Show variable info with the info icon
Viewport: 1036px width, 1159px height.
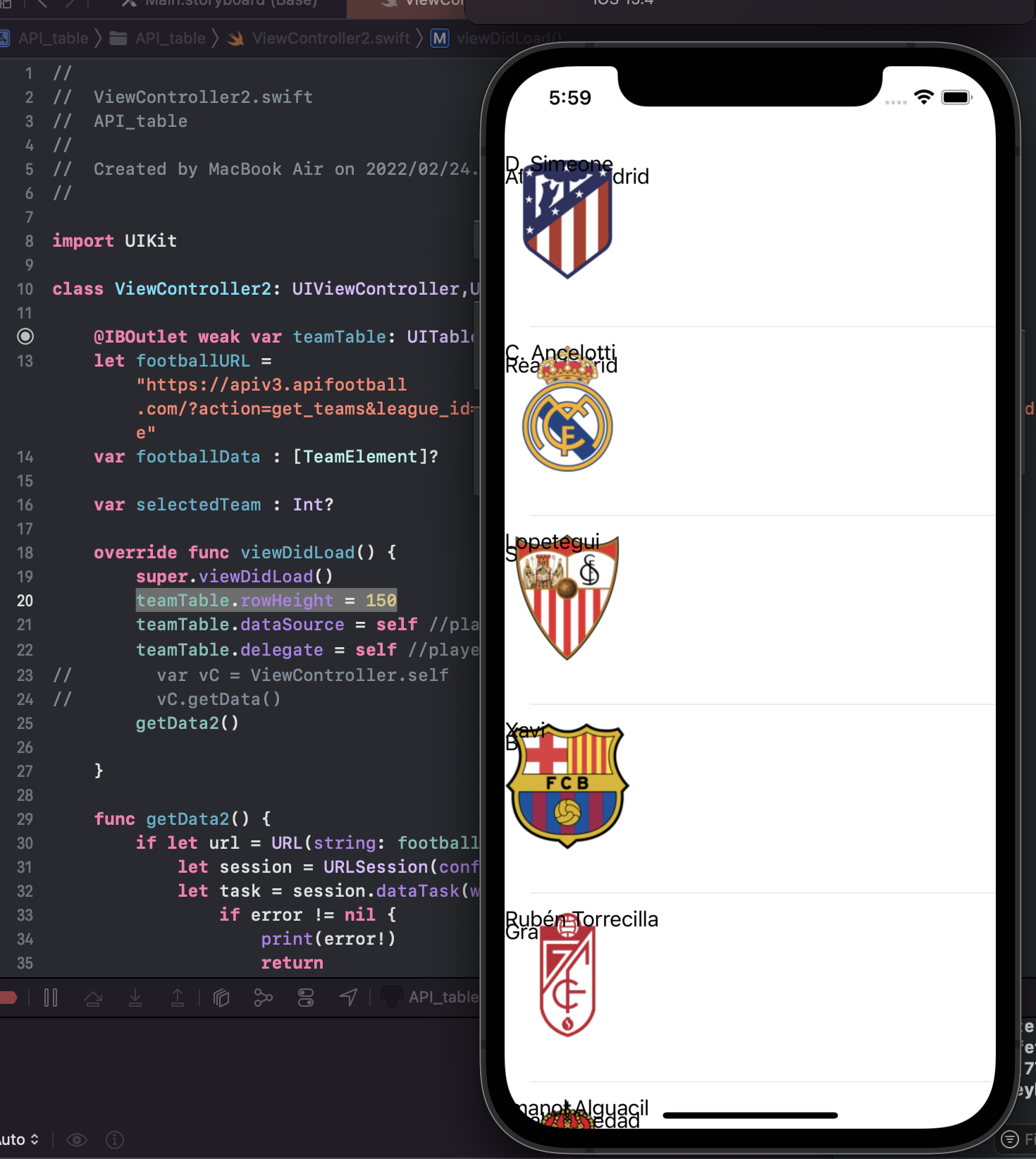[115, 1140]
